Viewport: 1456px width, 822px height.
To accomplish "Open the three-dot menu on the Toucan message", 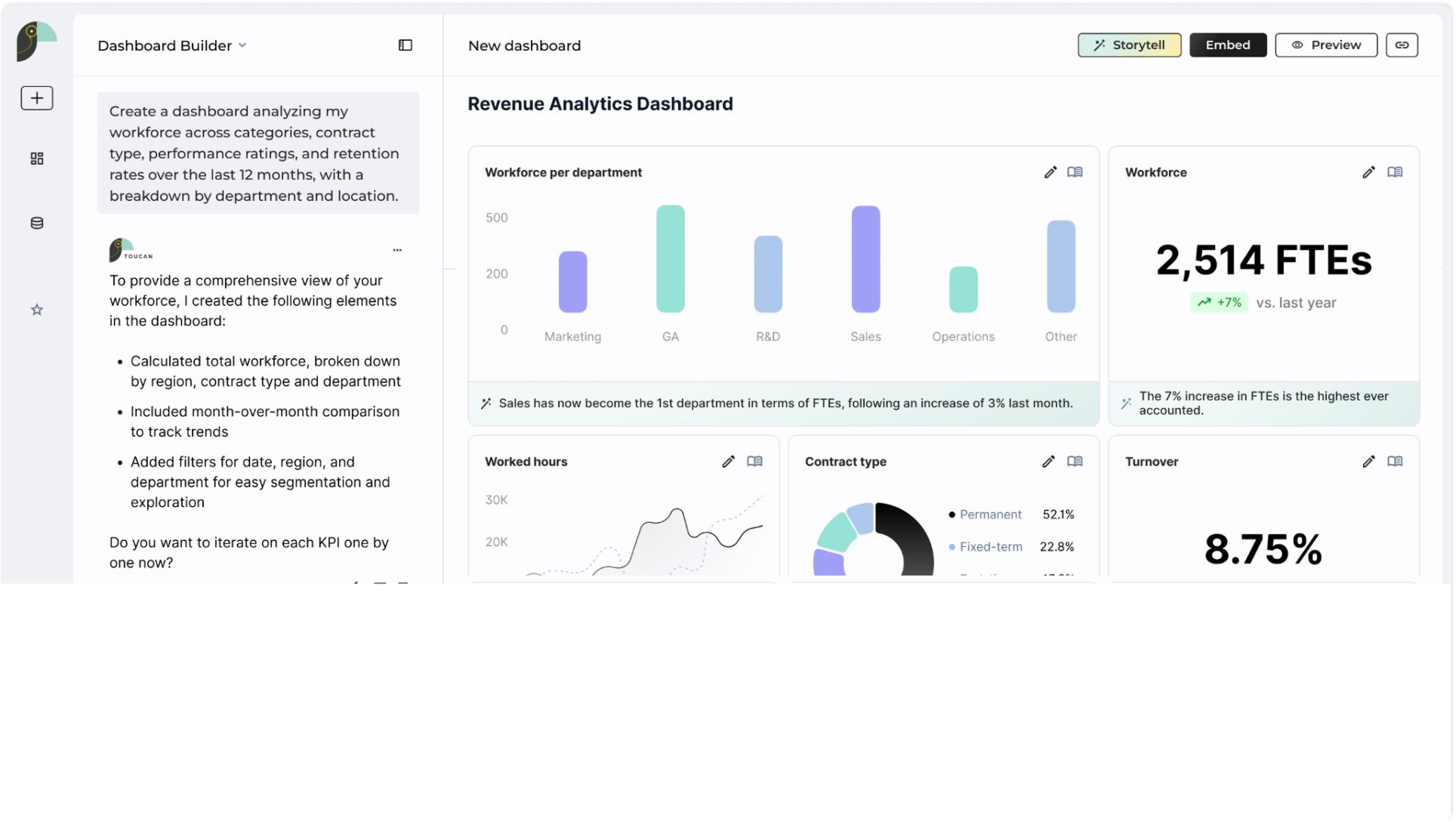I will 397,250.
